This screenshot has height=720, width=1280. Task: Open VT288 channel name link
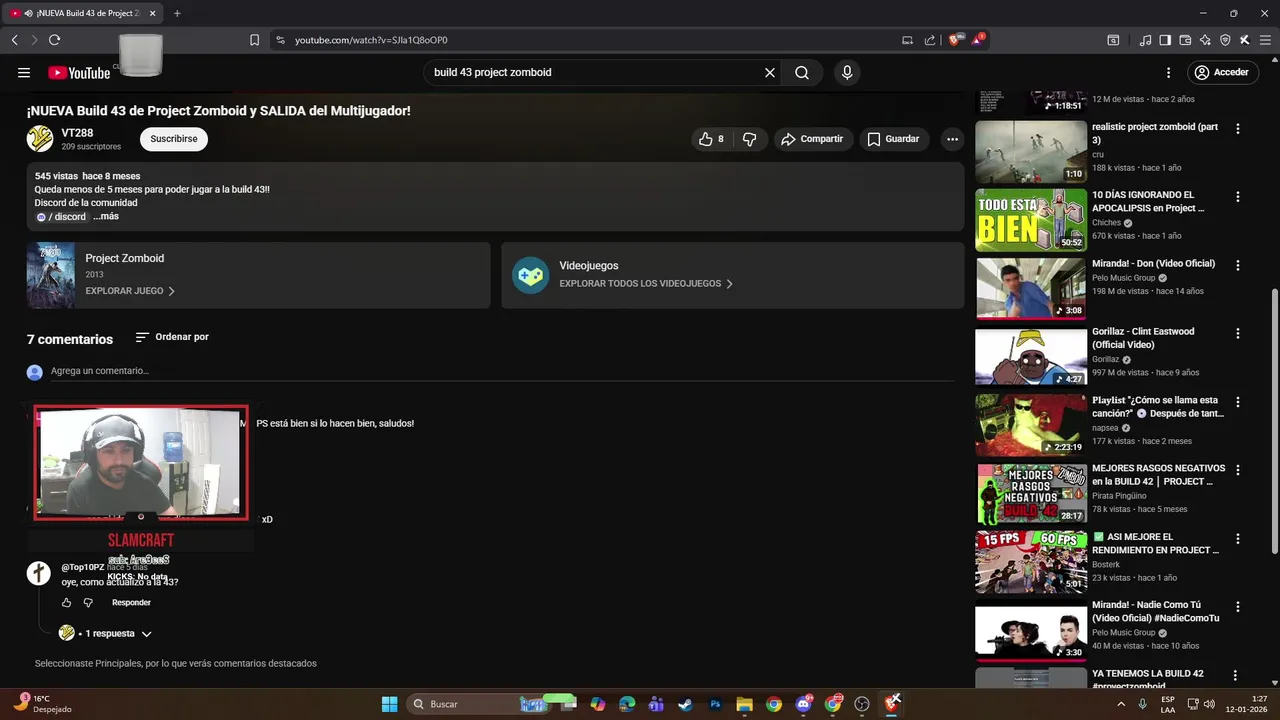[x=77, y=133]
